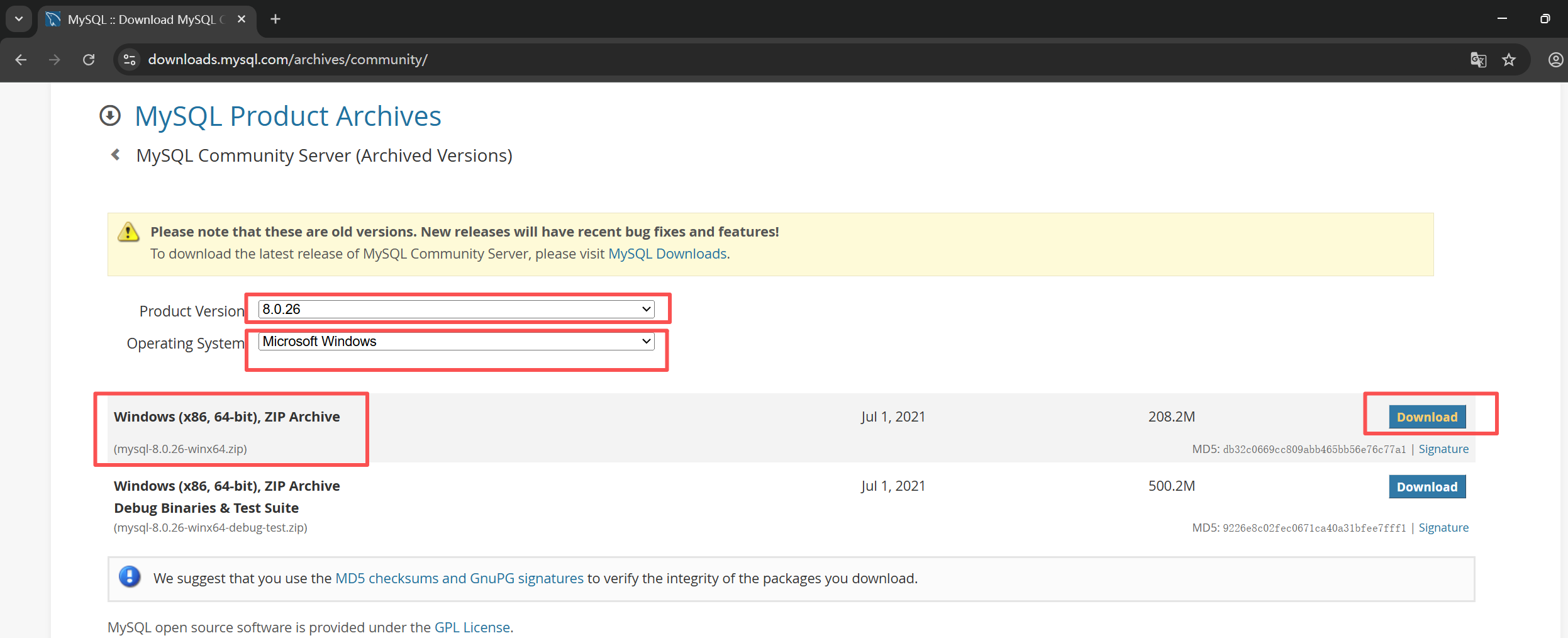Click the back chevron beside Community Server

pyautogui.click(x=116, y=155)
